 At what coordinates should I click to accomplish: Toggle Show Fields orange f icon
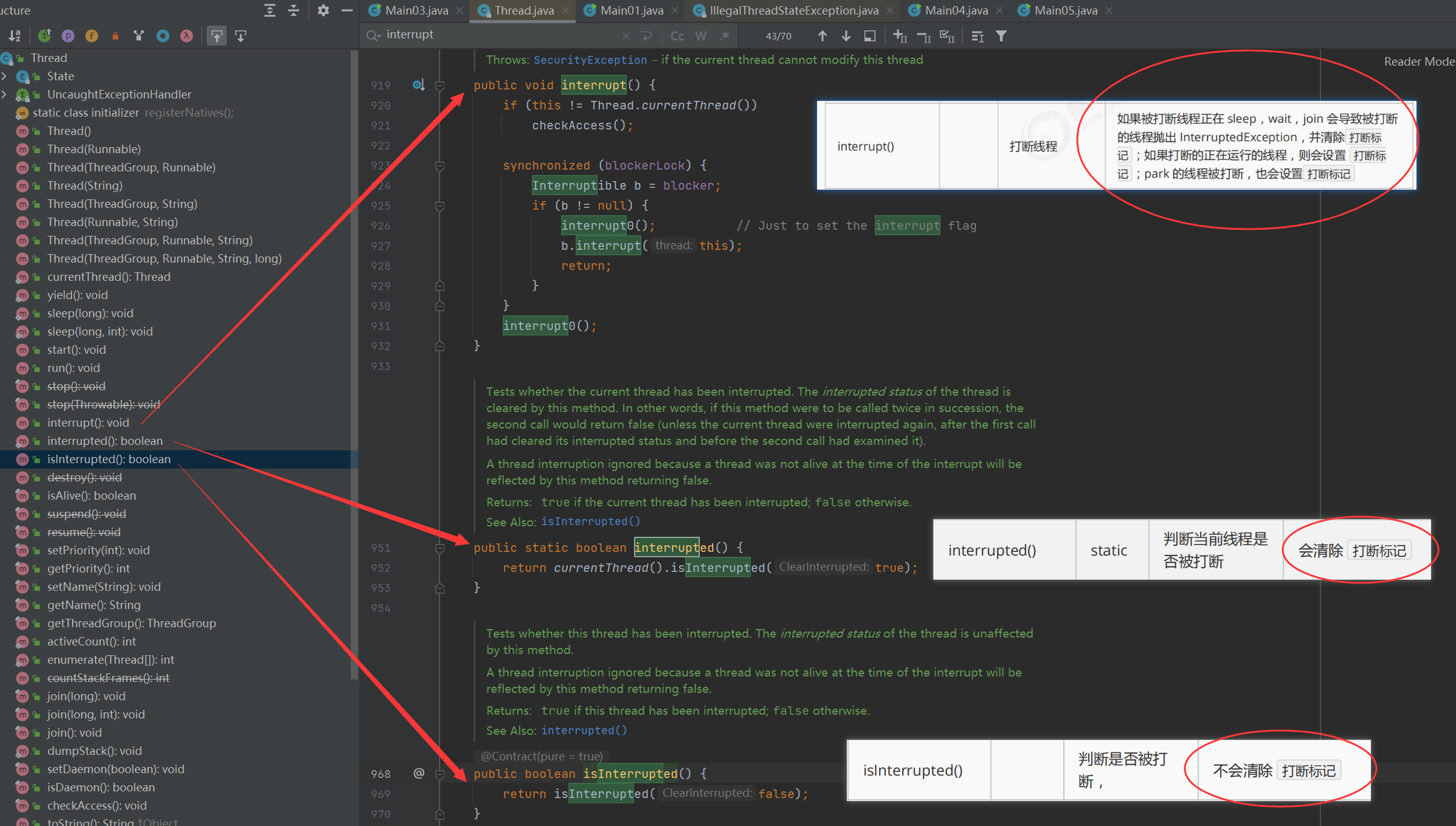(x=92, y=36)
